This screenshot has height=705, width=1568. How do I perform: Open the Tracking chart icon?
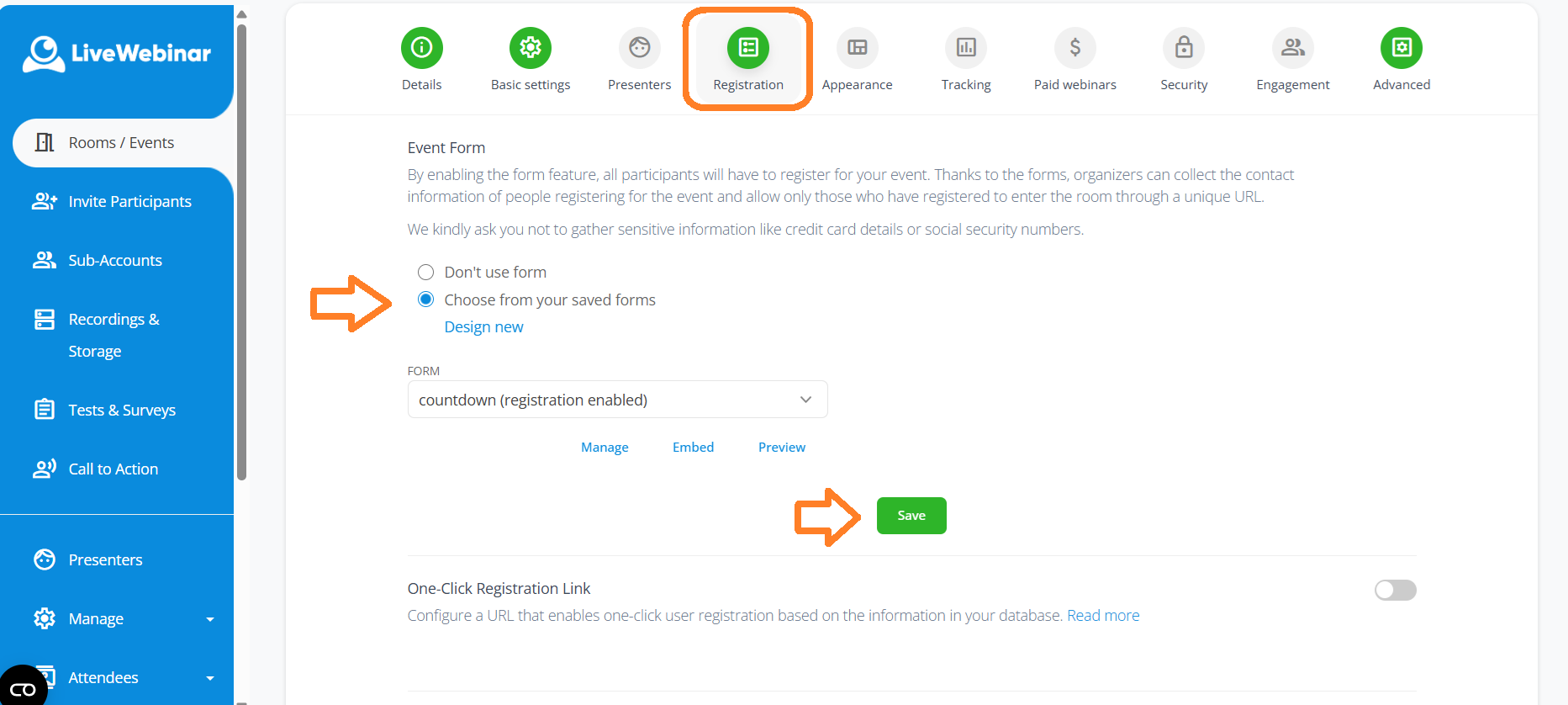966,48
